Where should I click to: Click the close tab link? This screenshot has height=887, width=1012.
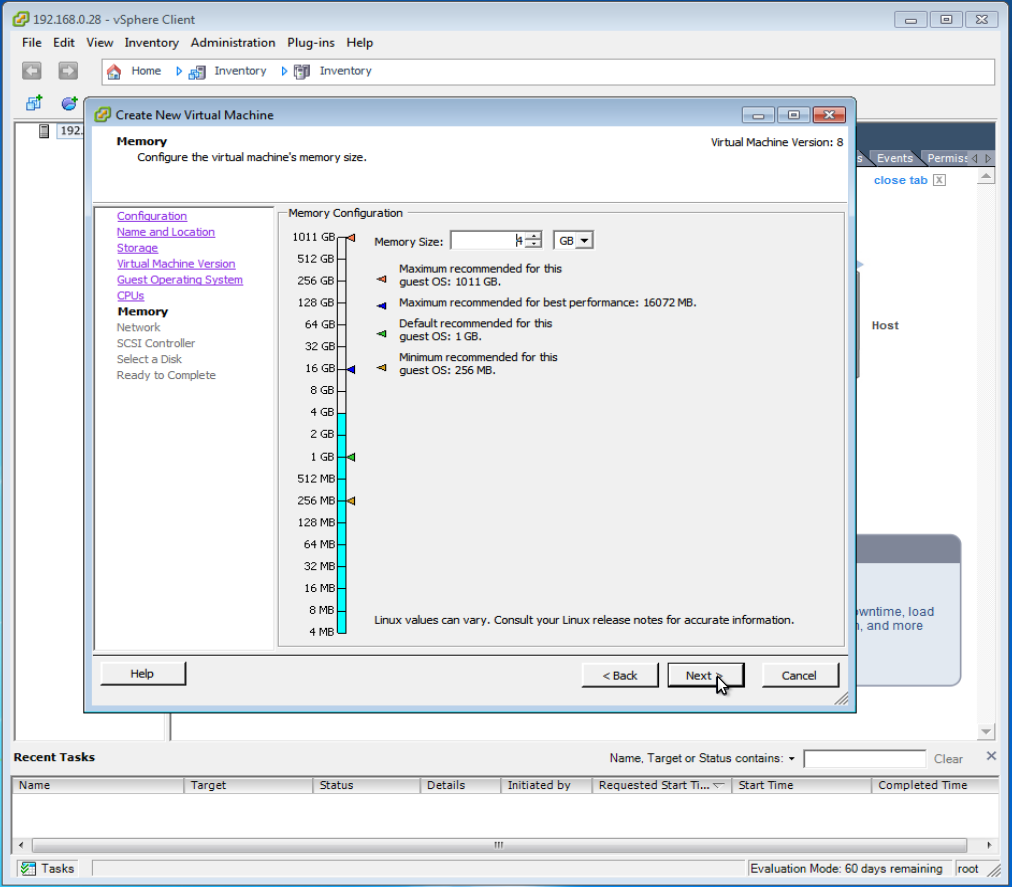pyautogui.click(x=900, y=180)
